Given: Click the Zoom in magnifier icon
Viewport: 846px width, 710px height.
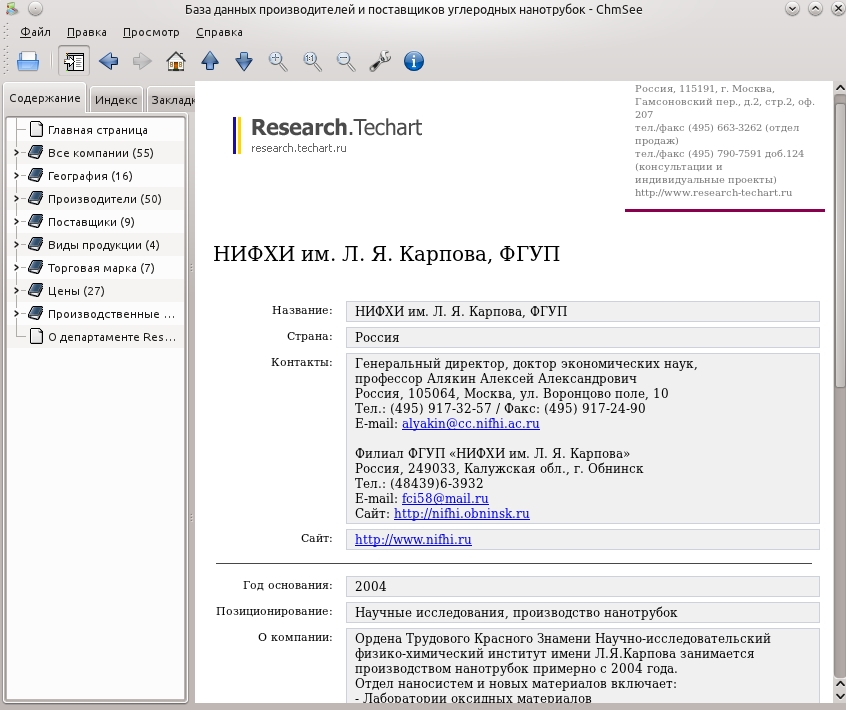Looking at the screenshot, I should tap(278, 61).
